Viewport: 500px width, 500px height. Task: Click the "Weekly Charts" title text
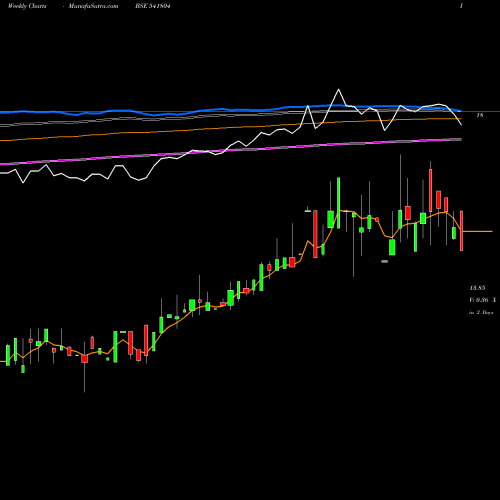27,6
